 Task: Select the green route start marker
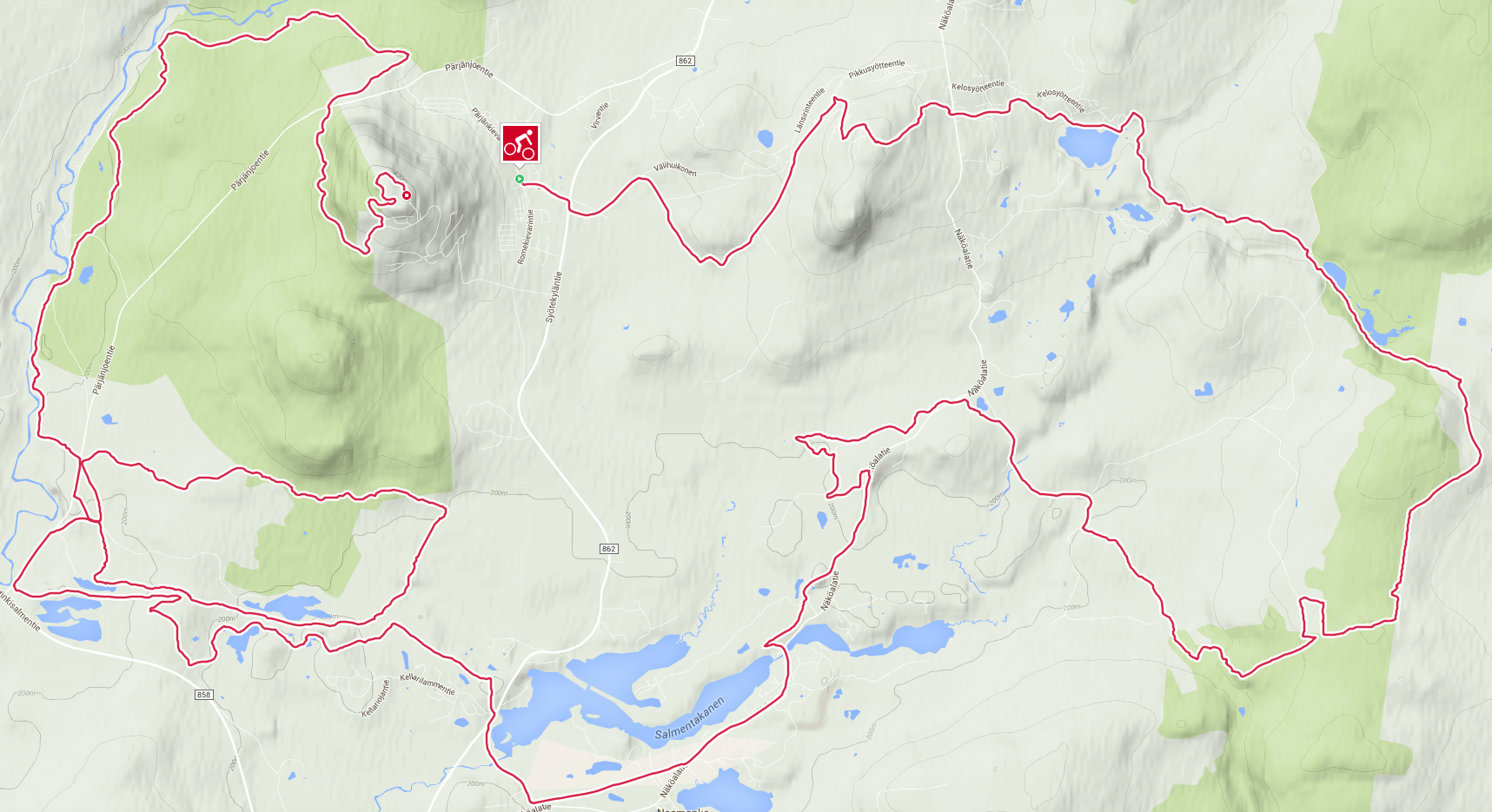pos(520,179)
